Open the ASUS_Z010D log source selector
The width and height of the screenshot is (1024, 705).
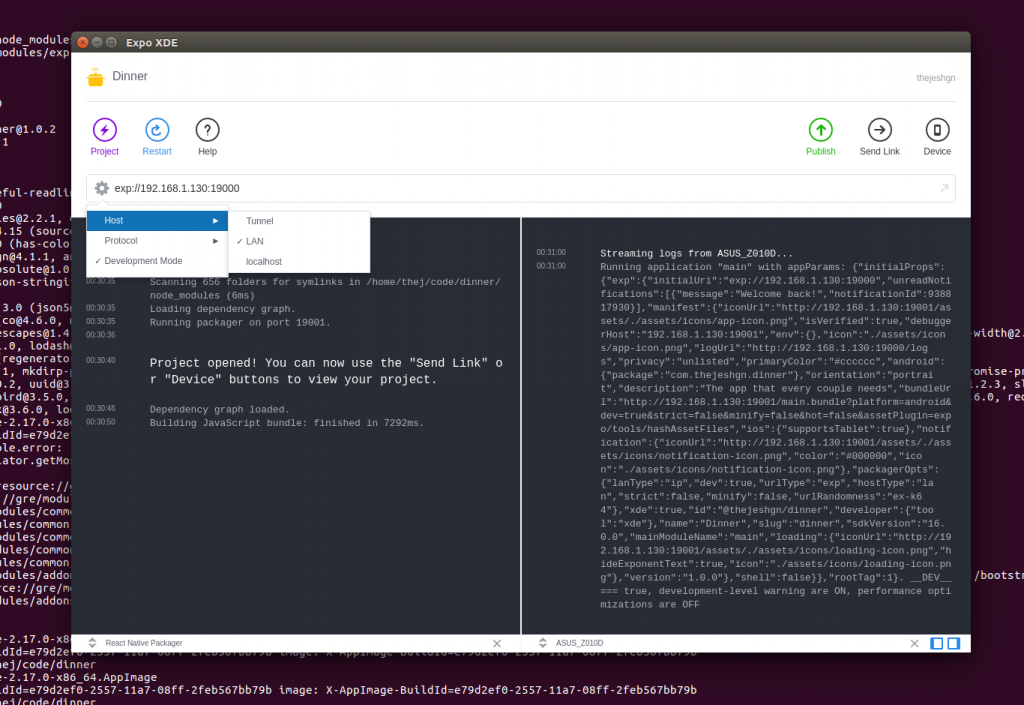click(x=542, y=643)
